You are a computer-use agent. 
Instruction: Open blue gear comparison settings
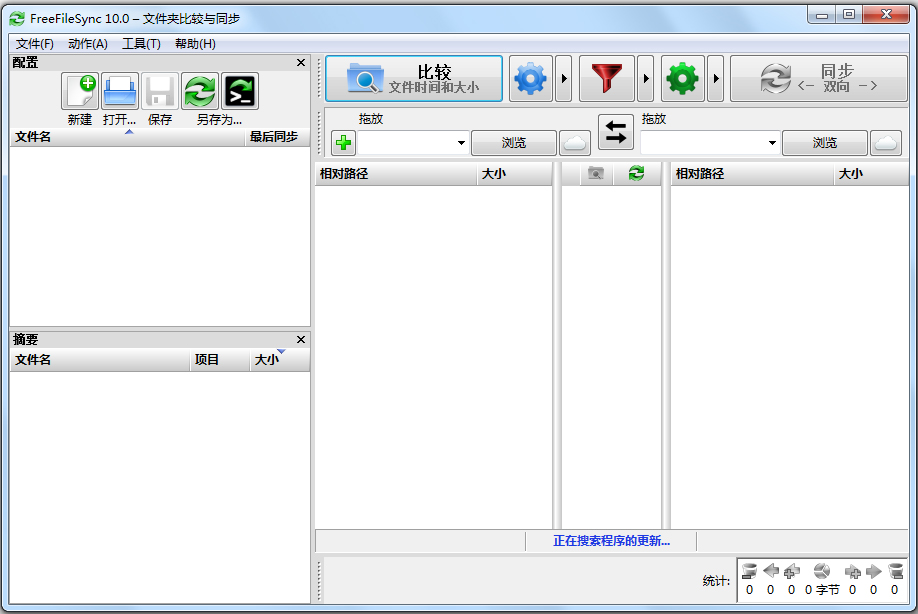pos(530,78)
